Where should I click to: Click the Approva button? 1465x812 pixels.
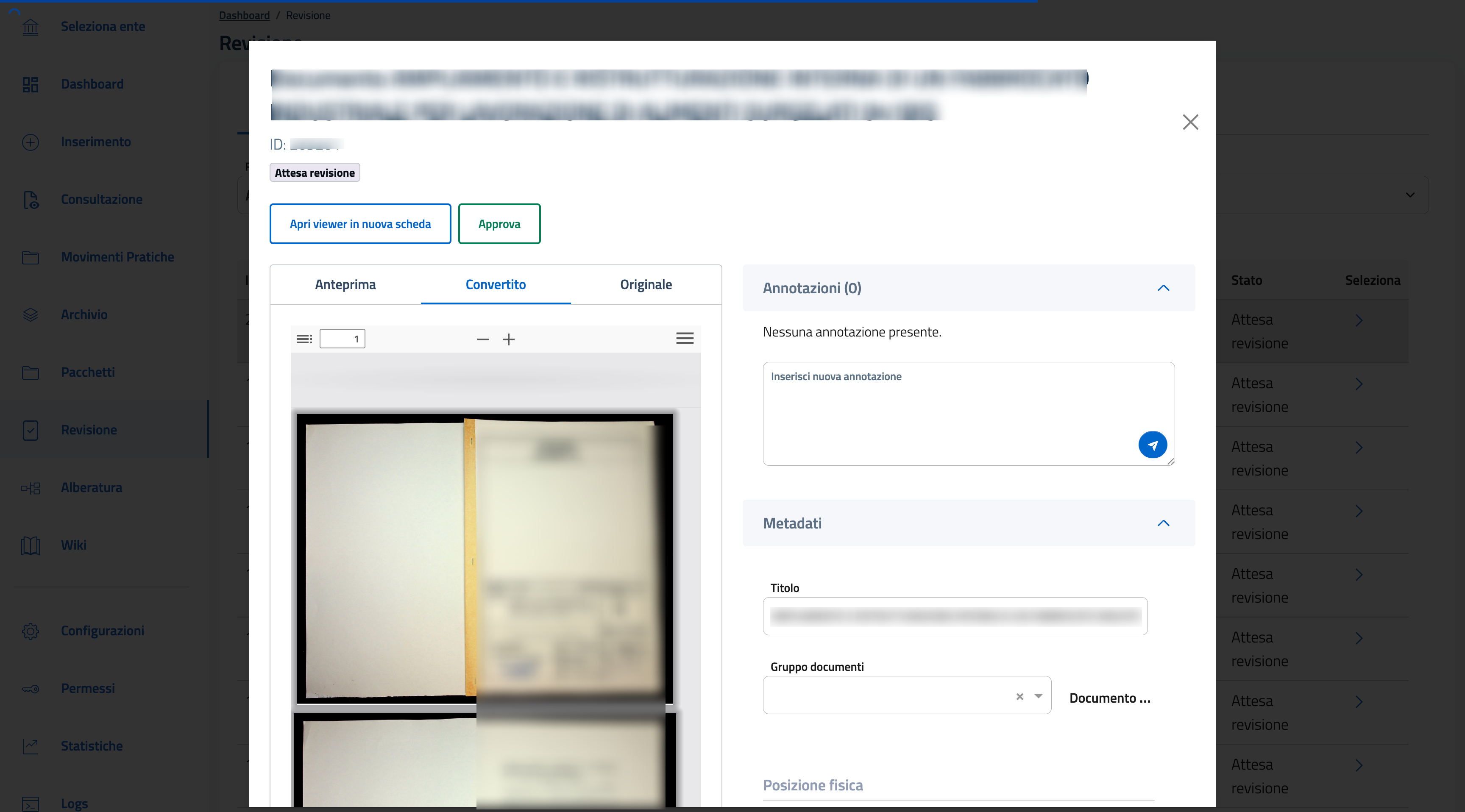point(499,223)
